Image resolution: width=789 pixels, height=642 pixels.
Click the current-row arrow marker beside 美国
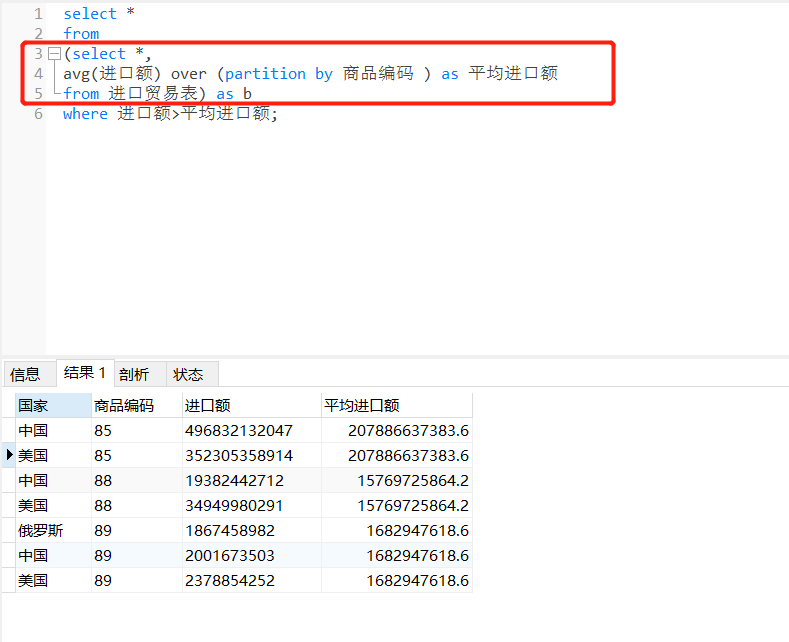[x=9, y=455]
